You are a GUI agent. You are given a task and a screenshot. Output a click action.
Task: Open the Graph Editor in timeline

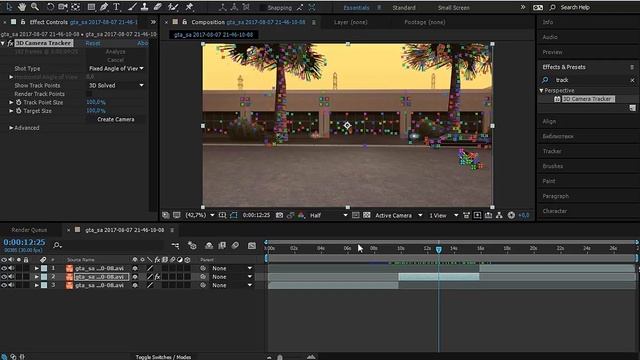252,245
